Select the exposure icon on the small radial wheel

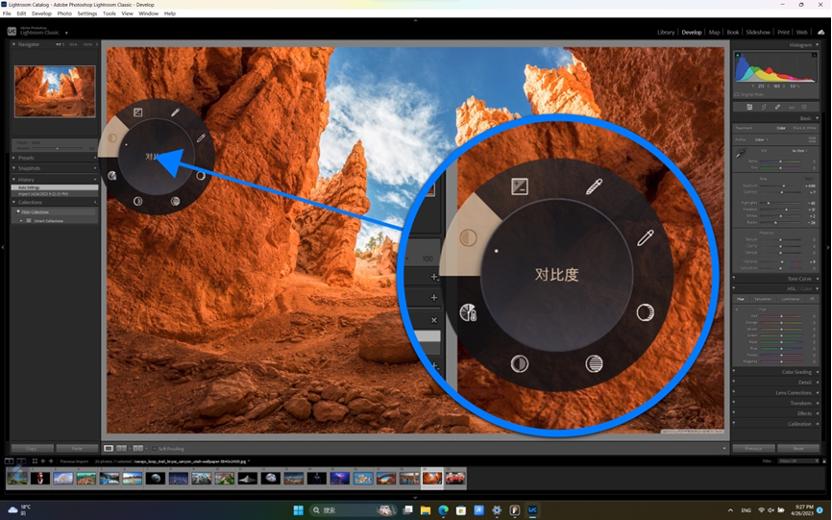138,112
